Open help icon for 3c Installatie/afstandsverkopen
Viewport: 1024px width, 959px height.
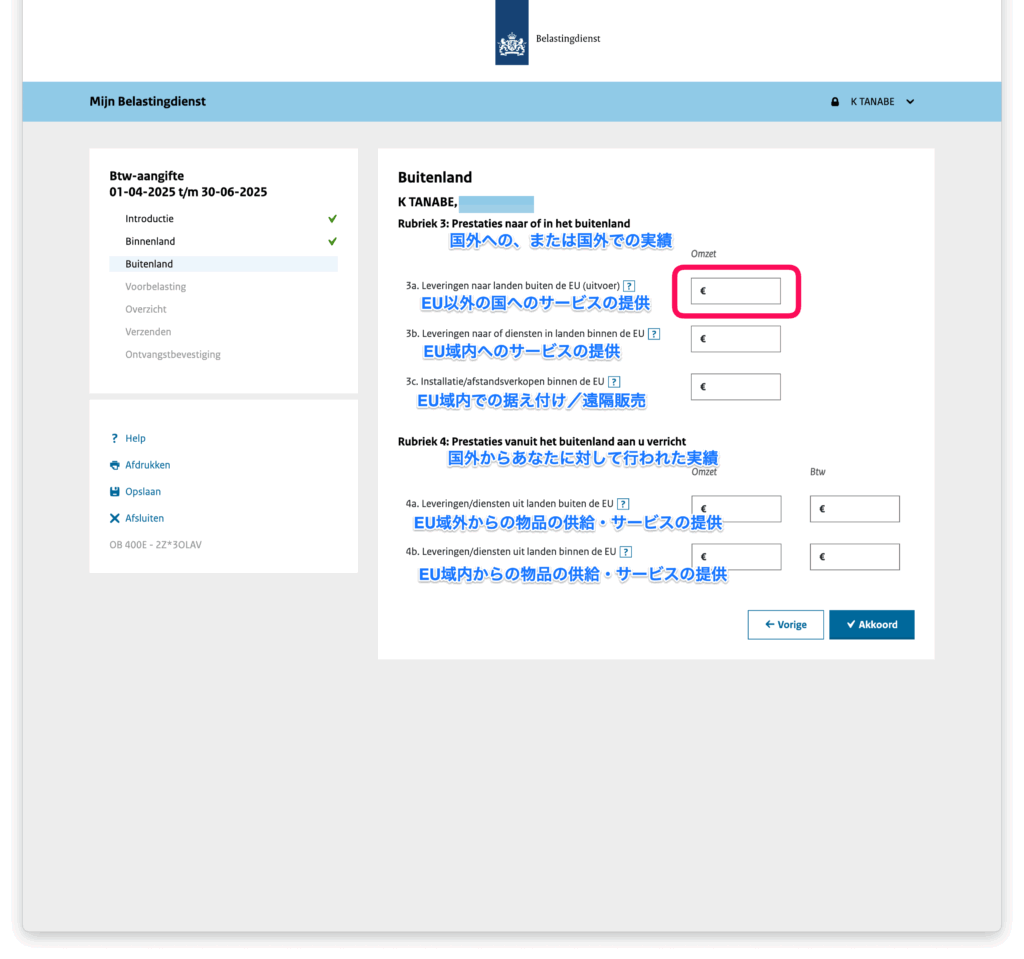point(614,382)
